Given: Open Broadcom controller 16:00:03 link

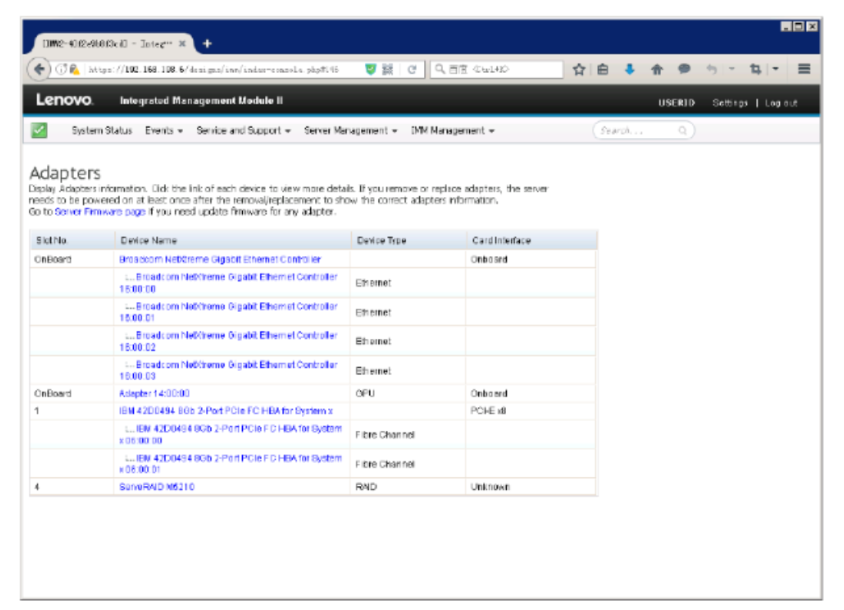Looking at the screenshot, I should (x=228, y=370).
